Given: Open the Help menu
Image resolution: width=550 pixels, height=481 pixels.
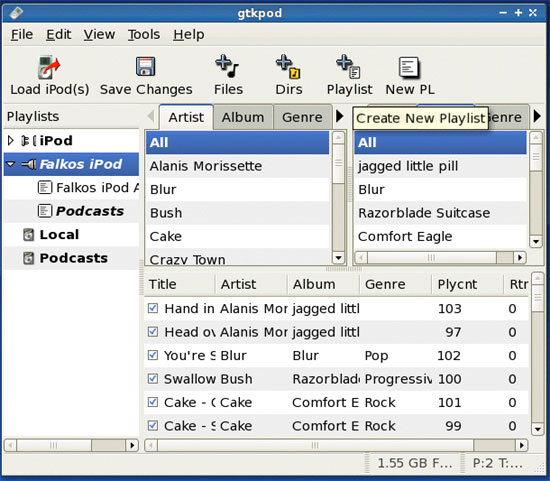Looking at the screenshot, I should (x=189, y=34).
